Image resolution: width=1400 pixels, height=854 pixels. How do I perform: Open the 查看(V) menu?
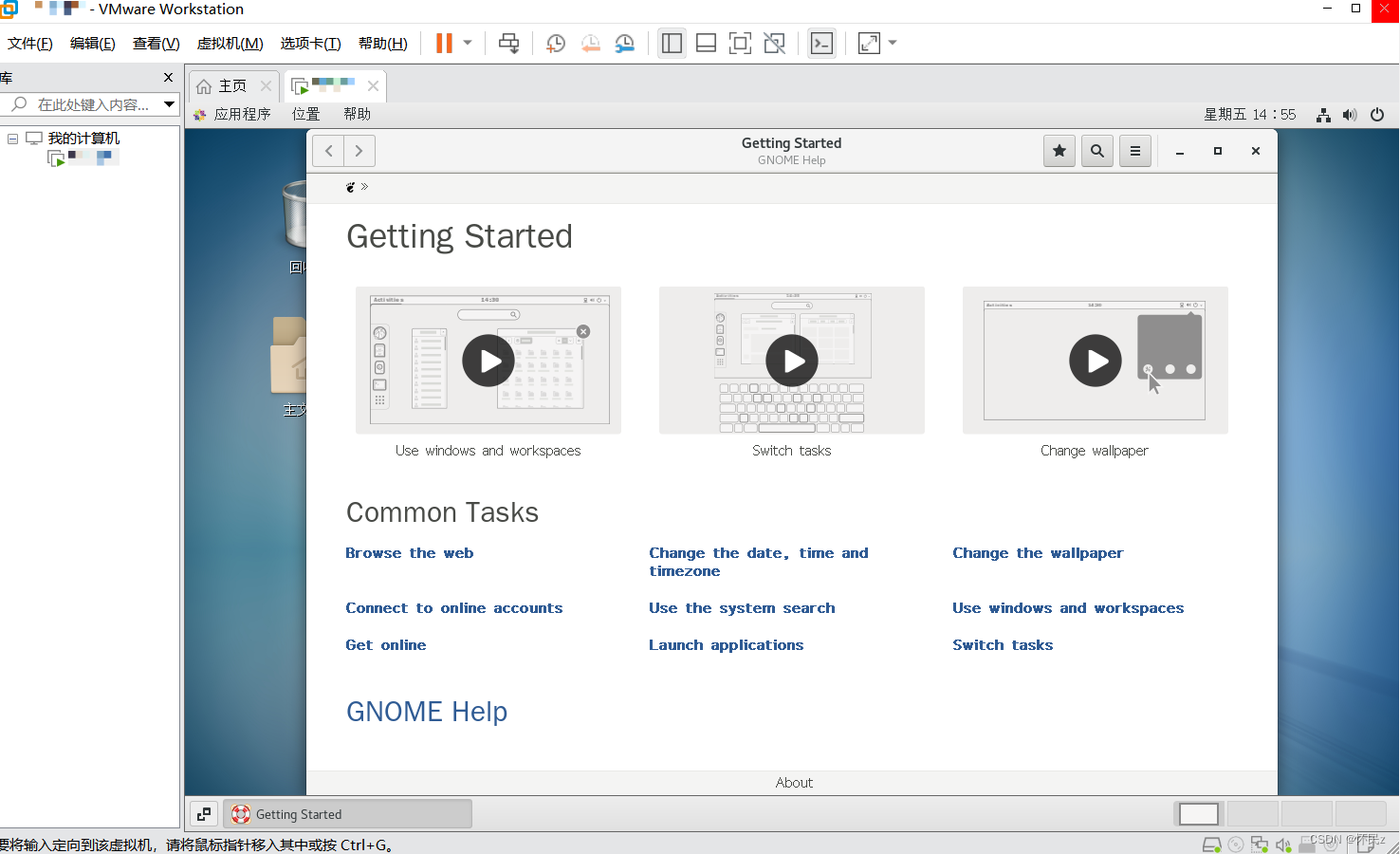point(157,44)
